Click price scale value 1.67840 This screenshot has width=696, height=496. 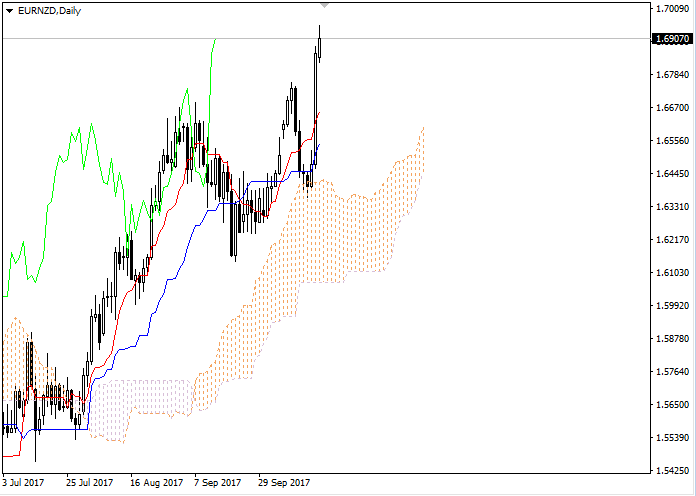point(672,75)
